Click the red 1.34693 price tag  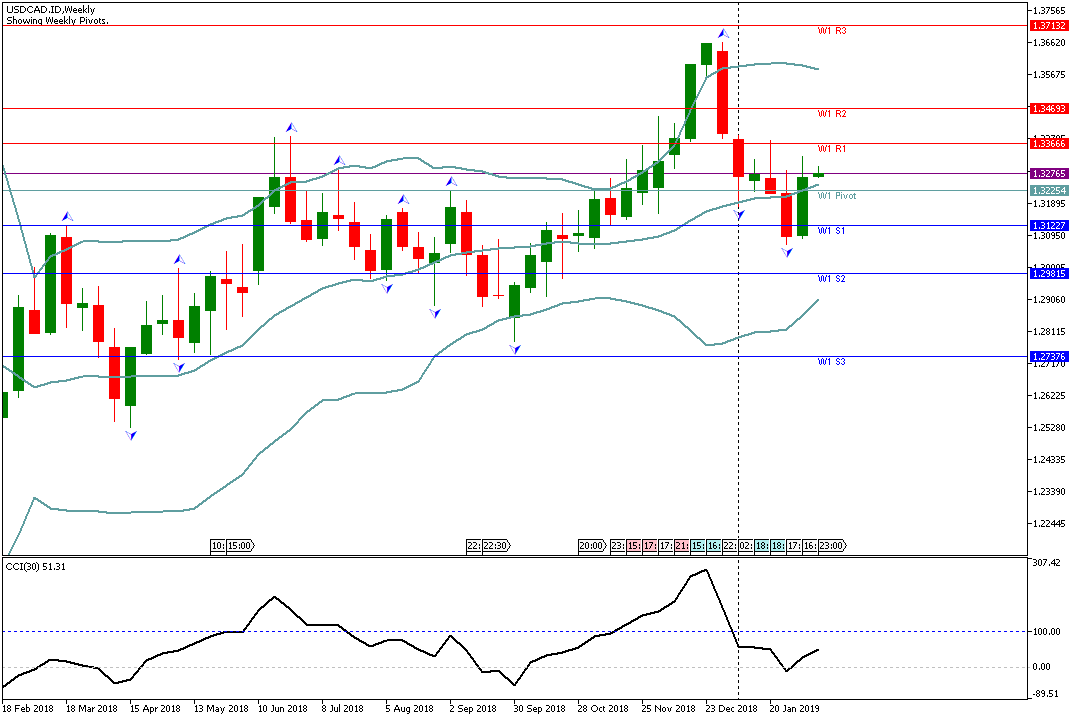[x=1049, y=108]
